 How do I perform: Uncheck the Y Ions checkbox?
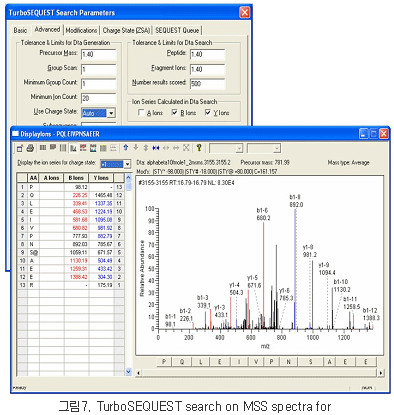point(208,113)
